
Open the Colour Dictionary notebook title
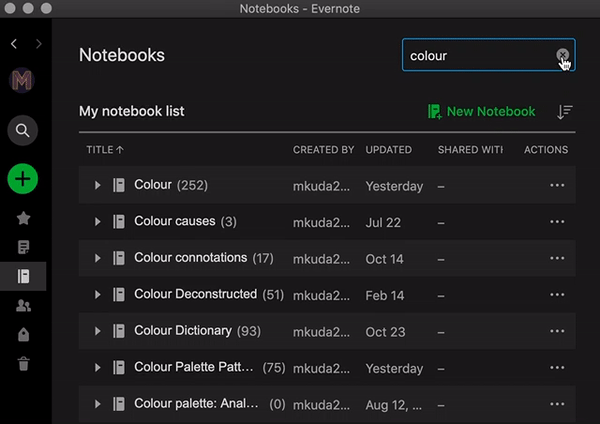(183, 331)
